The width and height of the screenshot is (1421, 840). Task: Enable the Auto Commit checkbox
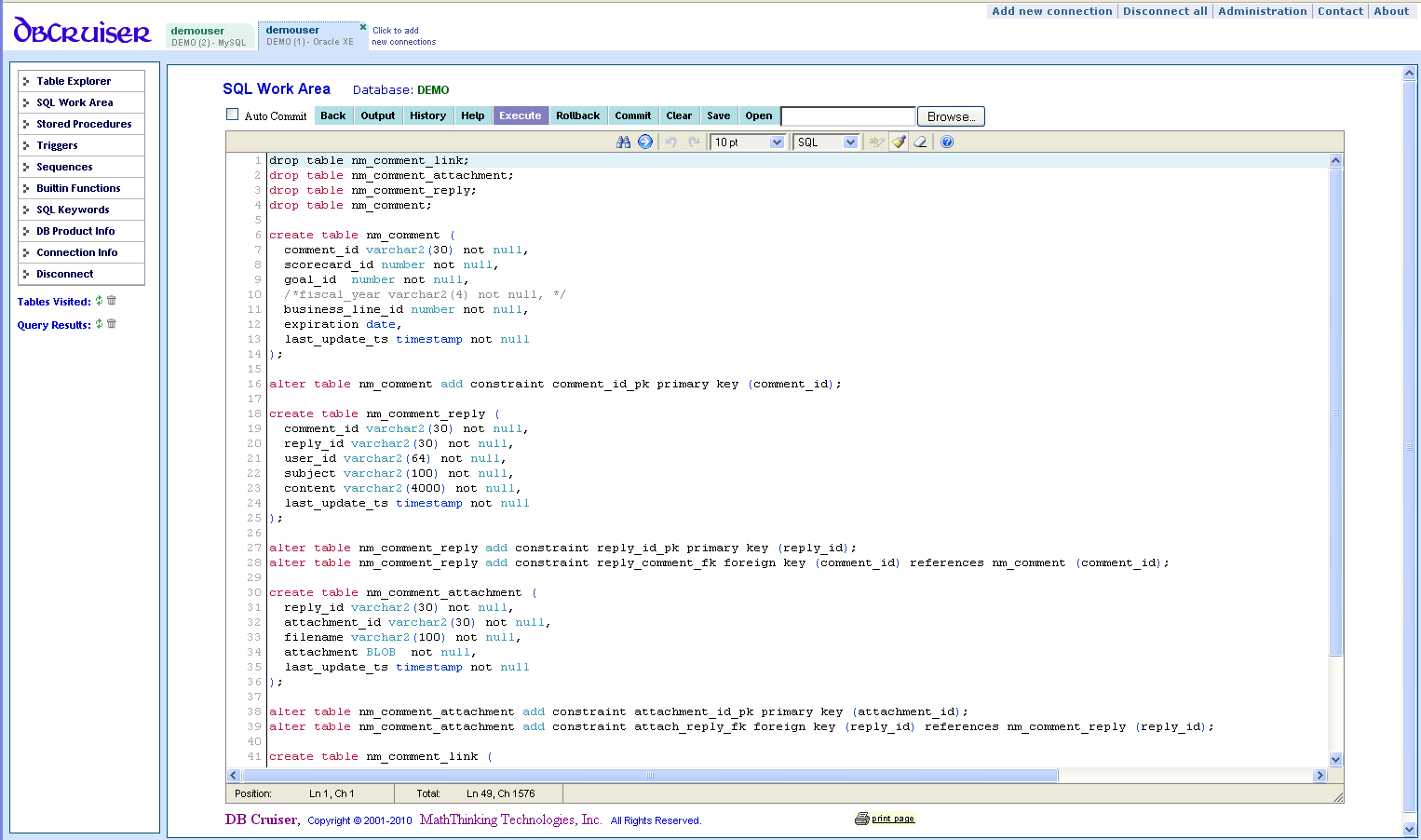tap(233, 115)
